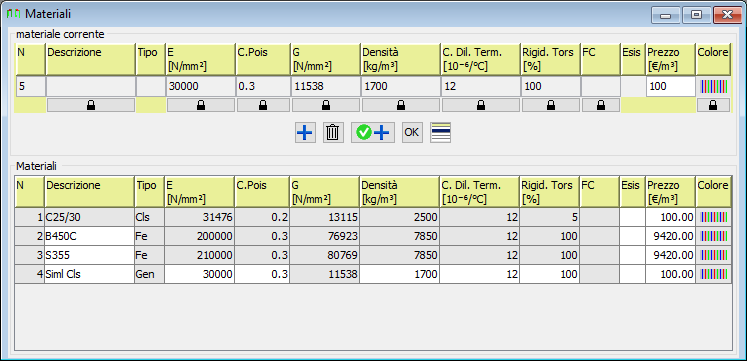
Task: Click the OK button
Action: 412,133
